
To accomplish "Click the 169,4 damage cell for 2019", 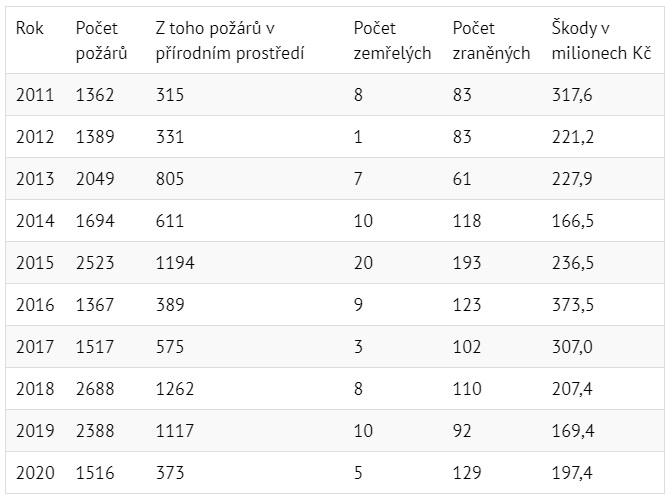I will (x=572, y=430).
